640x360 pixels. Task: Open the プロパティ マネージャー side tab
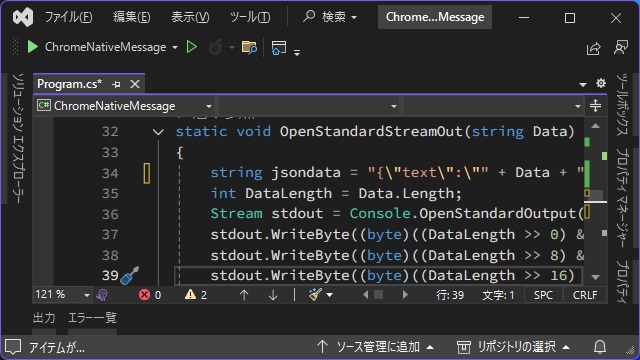[622, 198]
